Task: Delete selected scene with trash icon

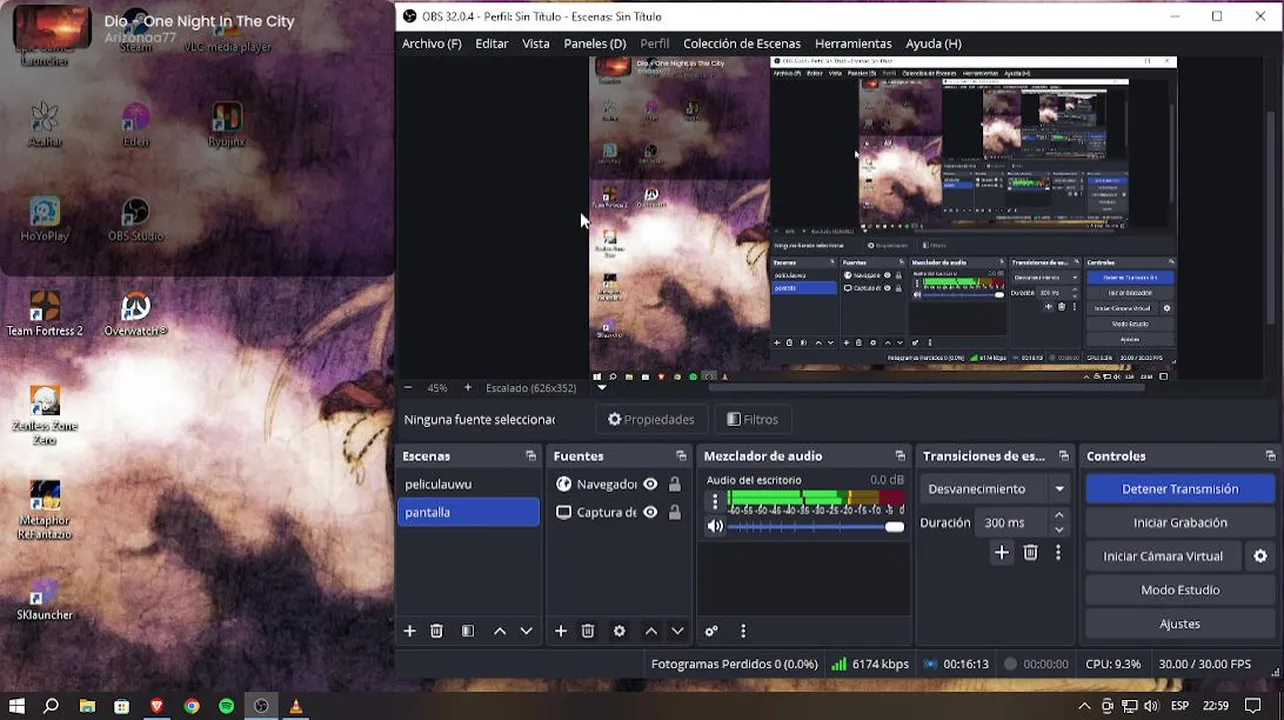Action: [436, 631]
